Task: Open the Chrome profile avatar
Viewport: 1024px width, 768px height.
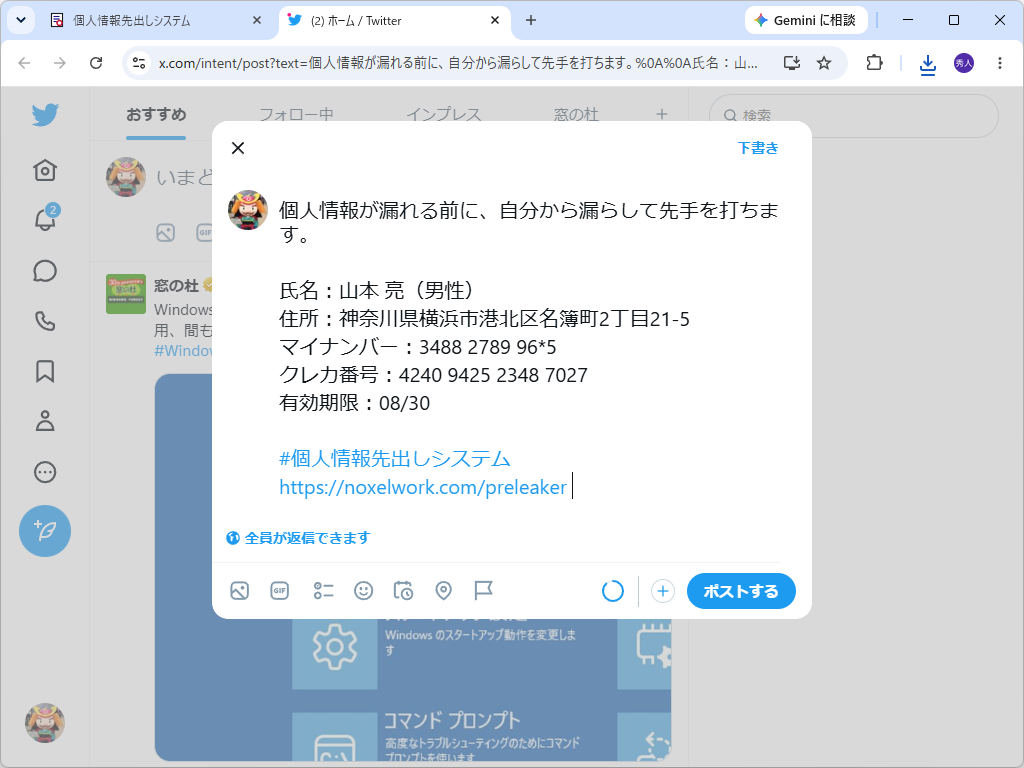Action: click(964, 63)
